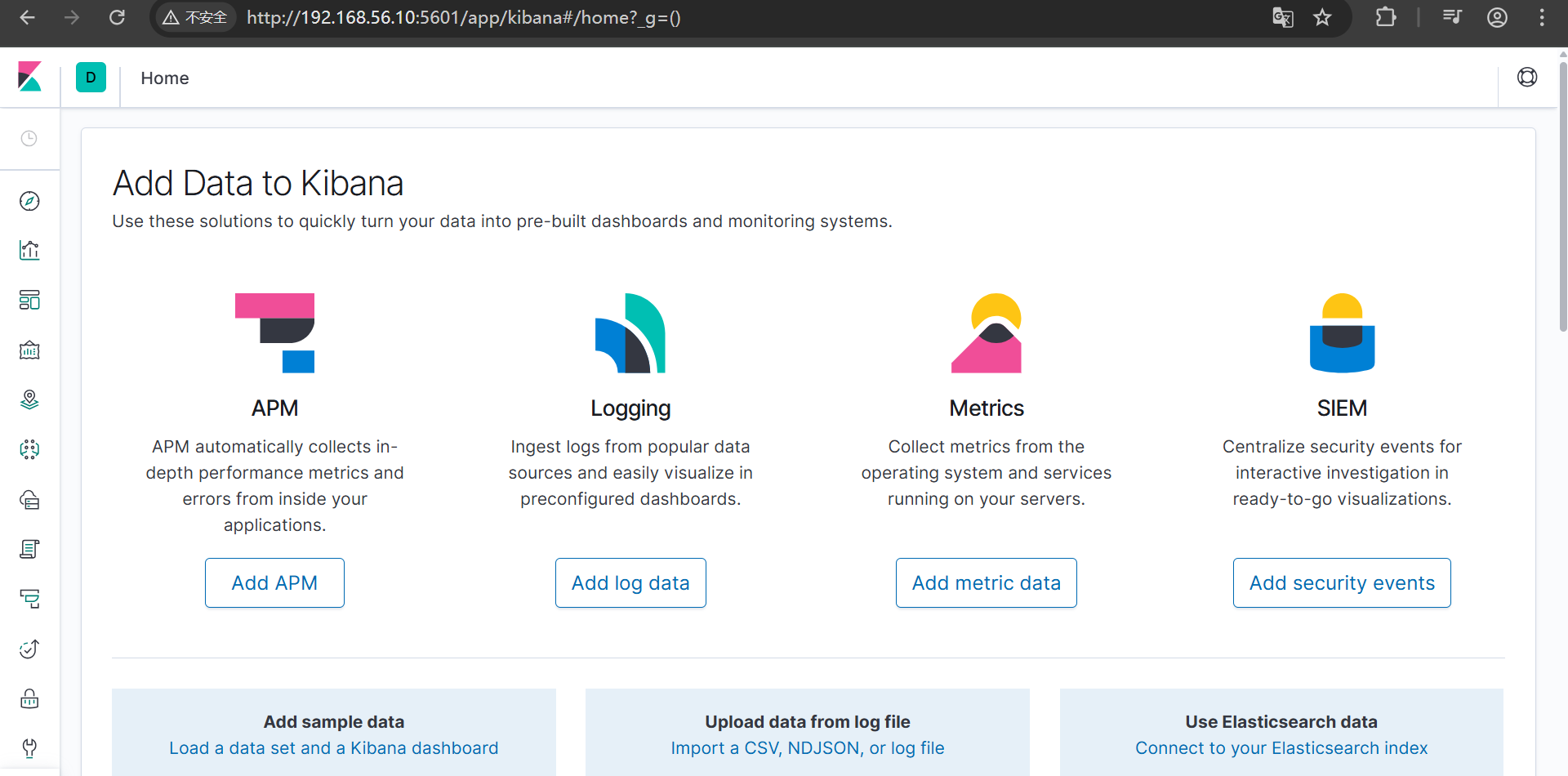The image size is (1568, 776).
Task: Click the Upload data from log file heading
Action: 808,722
